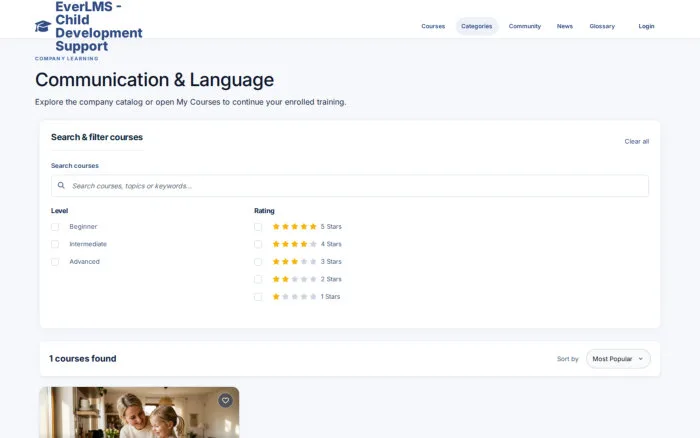Click Clear all filters
700x438 pixels.
pyautogui.click(x=637, y=142)
